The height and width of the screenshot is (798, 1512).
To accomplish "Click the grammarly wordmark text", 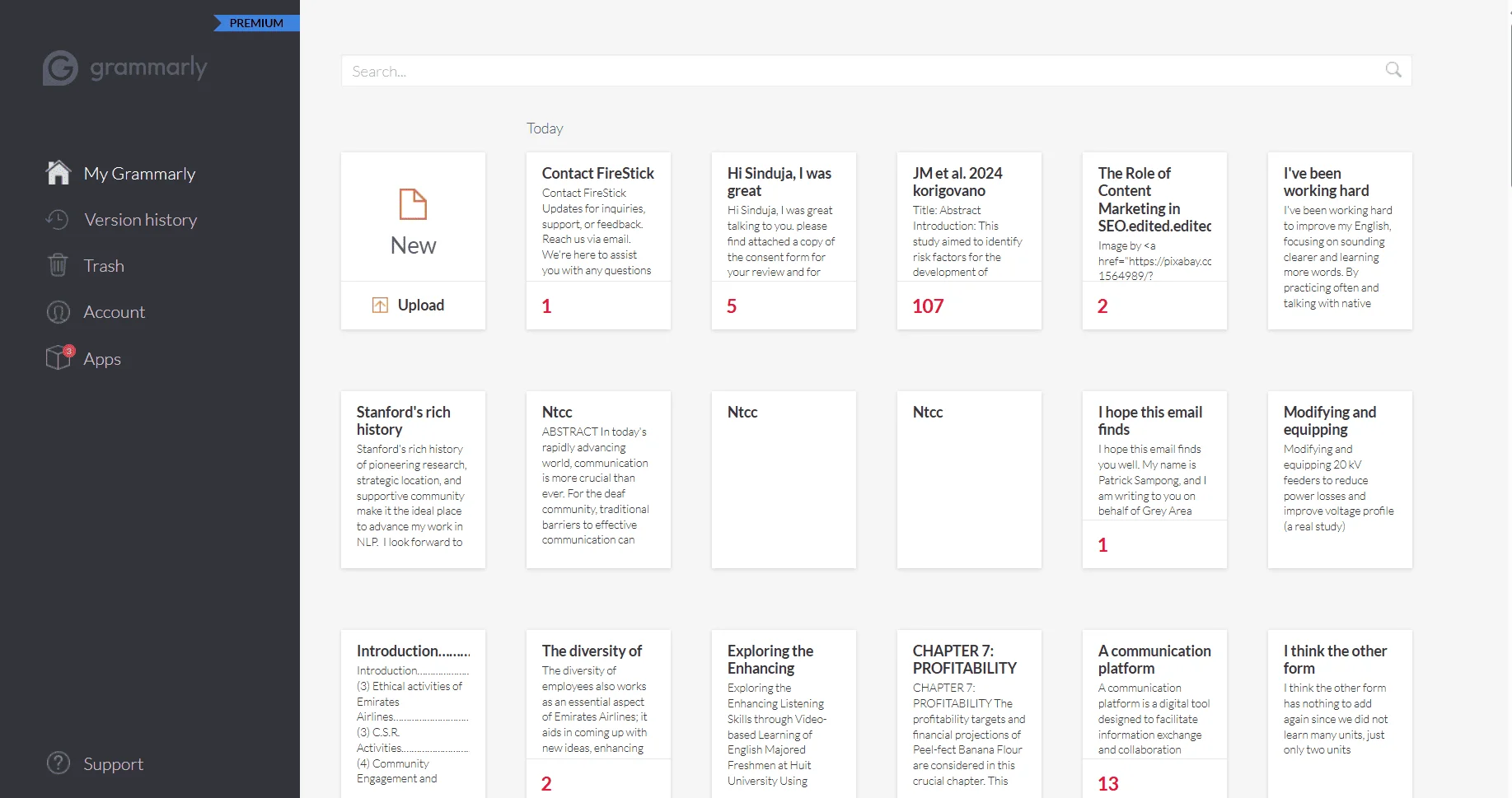I will 148,68.
